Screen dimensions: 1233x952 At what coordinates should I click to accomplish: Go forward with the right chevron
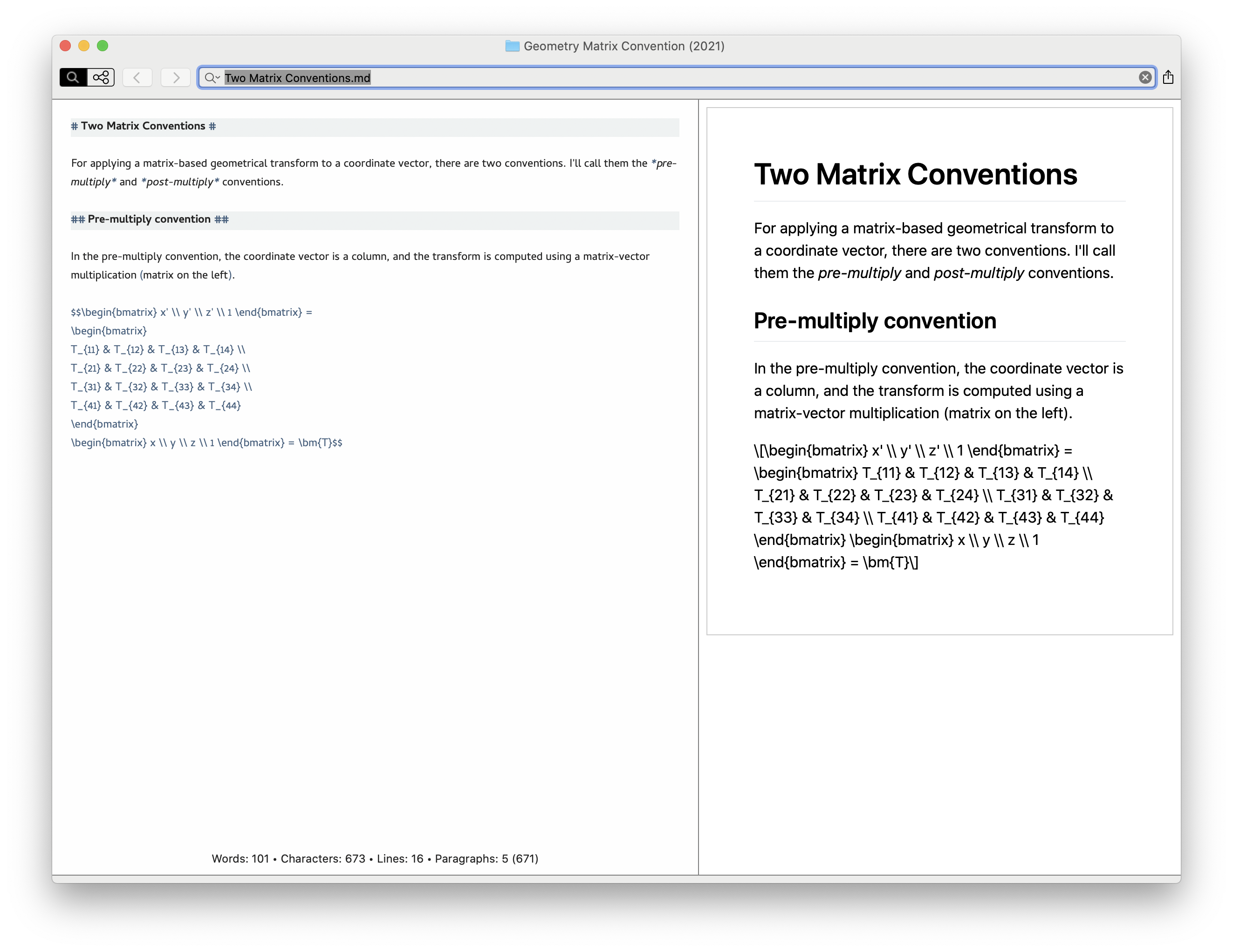click(176, 77)
